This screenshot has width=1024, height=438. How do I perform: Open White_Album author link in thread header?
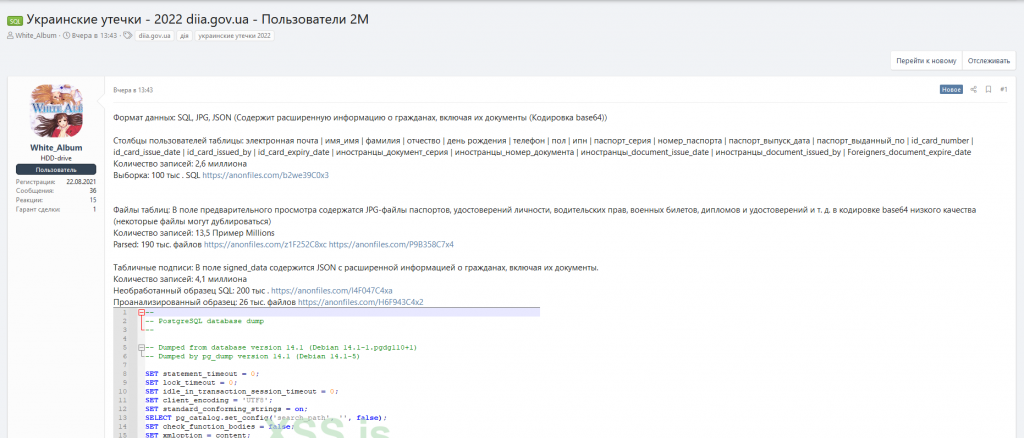click(x=37, y=35)
